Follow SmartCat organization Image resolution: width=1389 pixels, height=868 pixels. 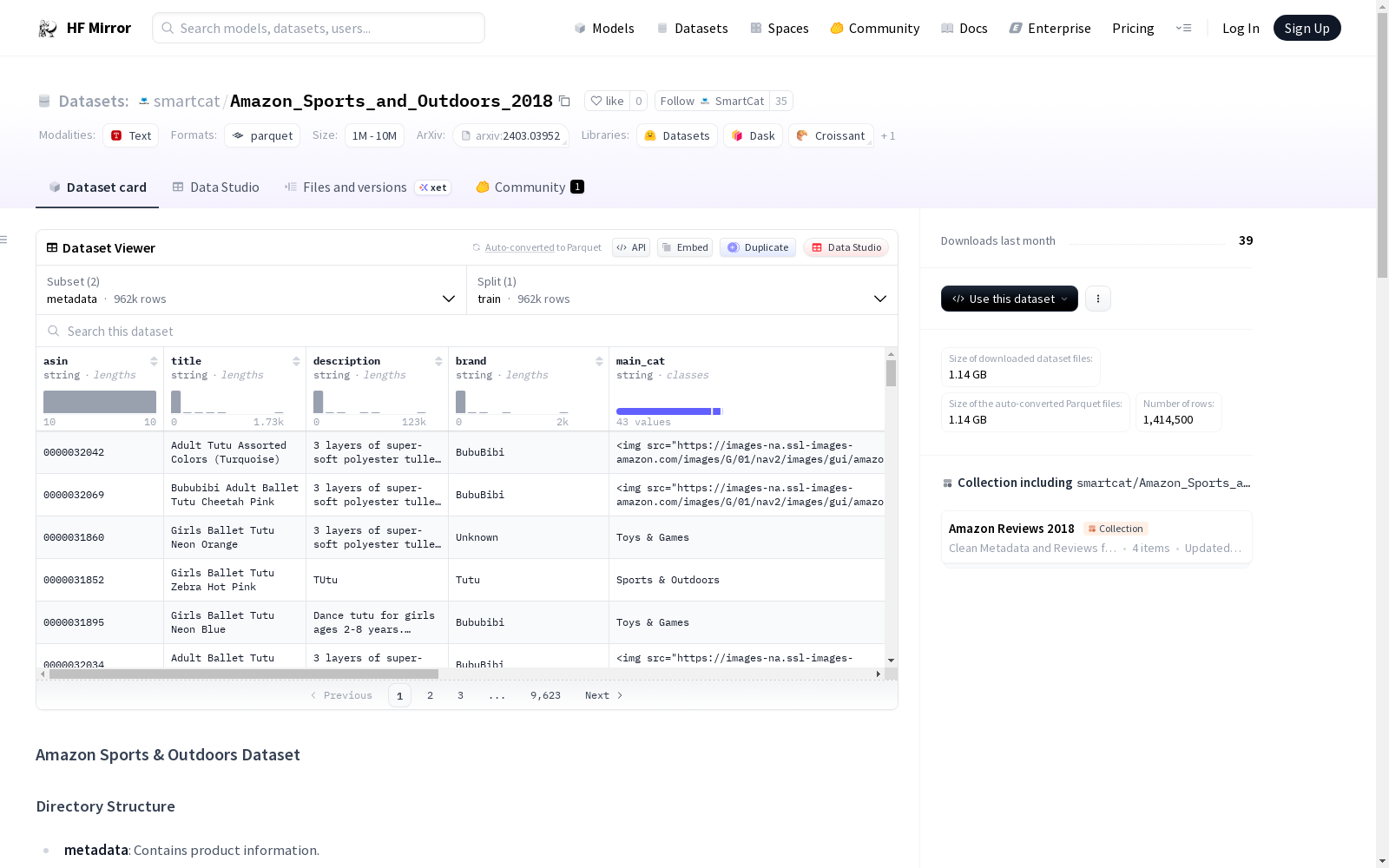712,102
